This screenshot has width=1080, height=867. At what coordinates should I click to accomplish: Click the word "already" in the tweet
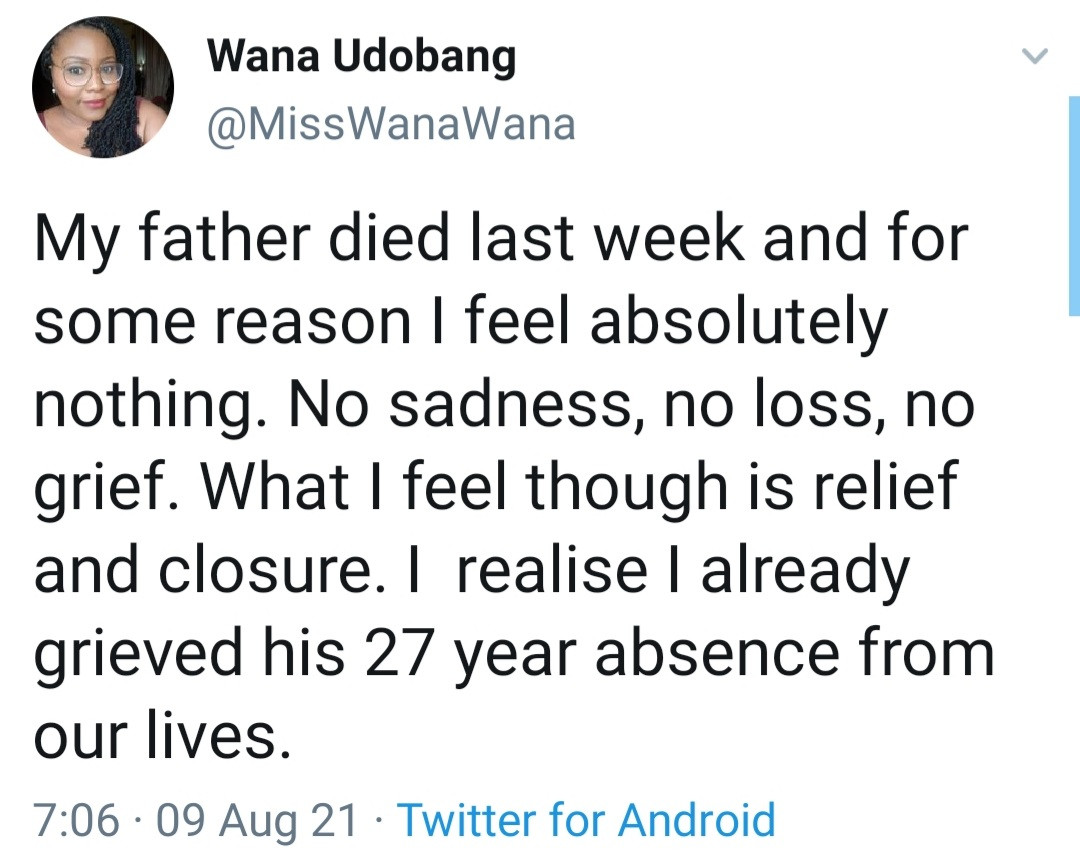point(805,571)
